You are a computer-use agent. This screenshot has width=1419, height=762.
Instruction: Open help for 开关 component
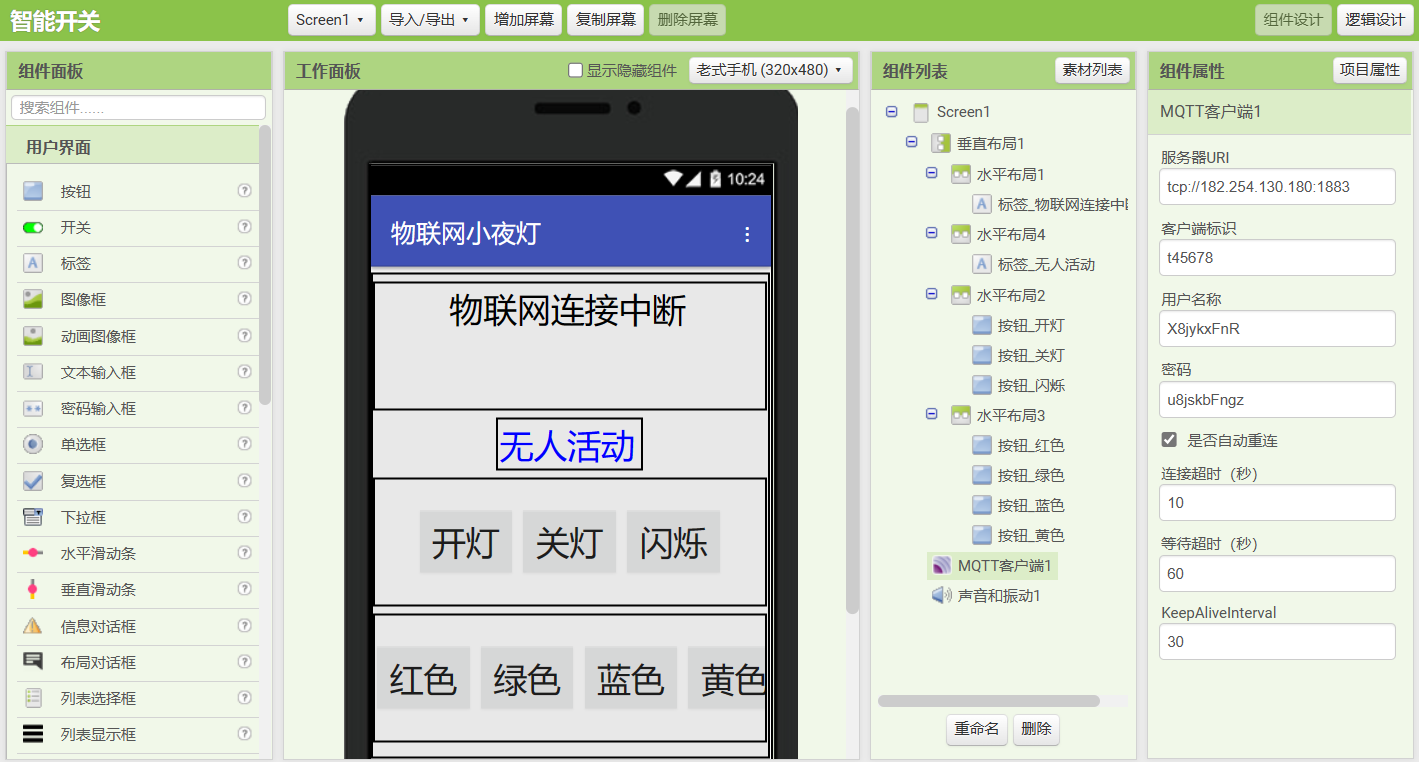244,227
